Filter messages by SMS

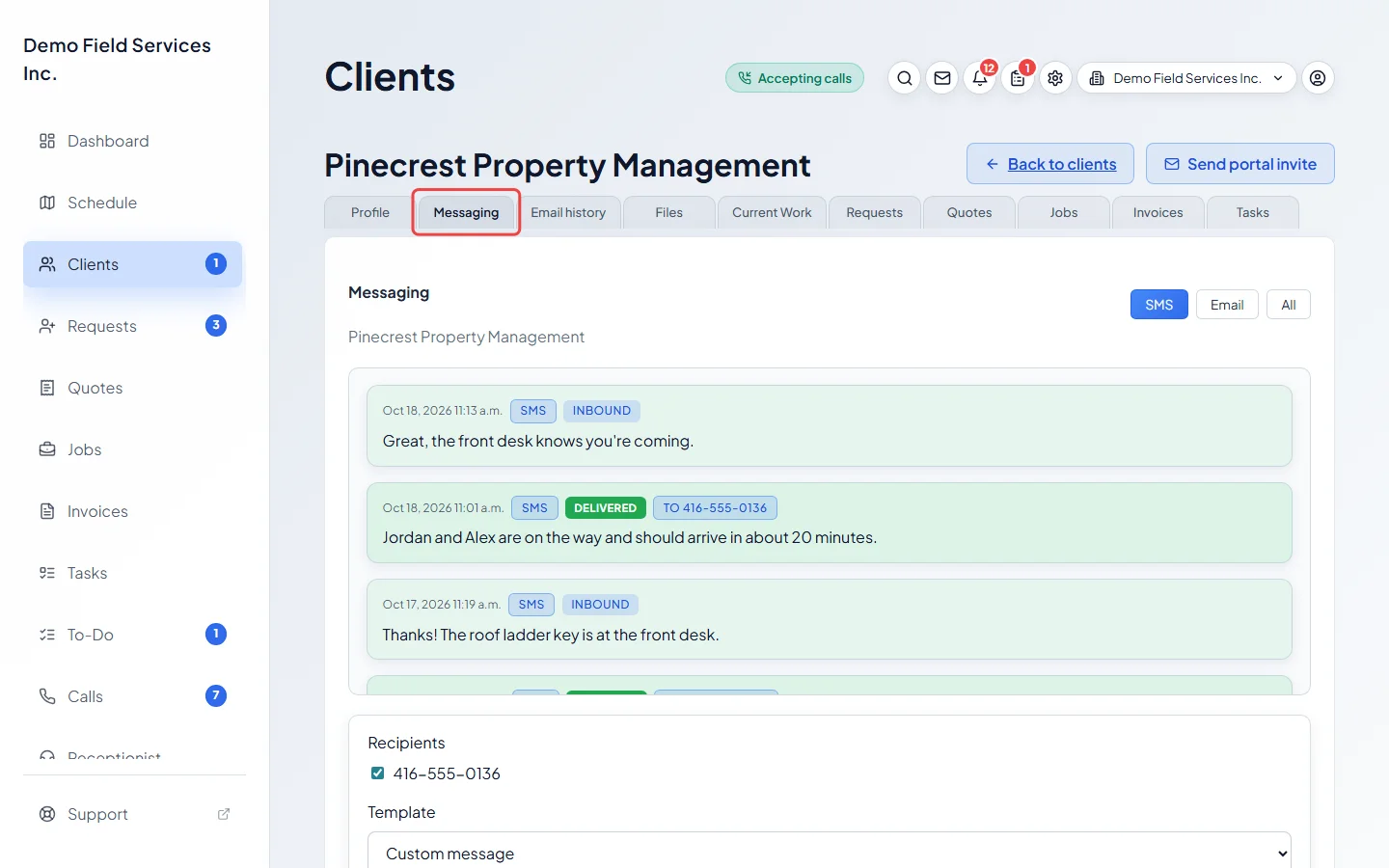(x=1159, y=305)
